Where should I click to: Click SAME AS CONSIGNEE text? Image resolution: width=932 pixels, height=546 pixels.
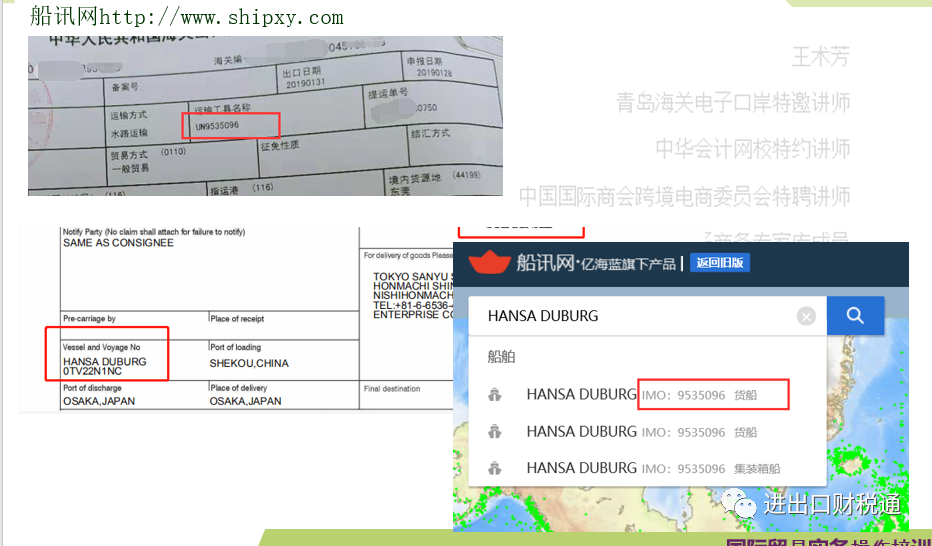tap(118, 243)
